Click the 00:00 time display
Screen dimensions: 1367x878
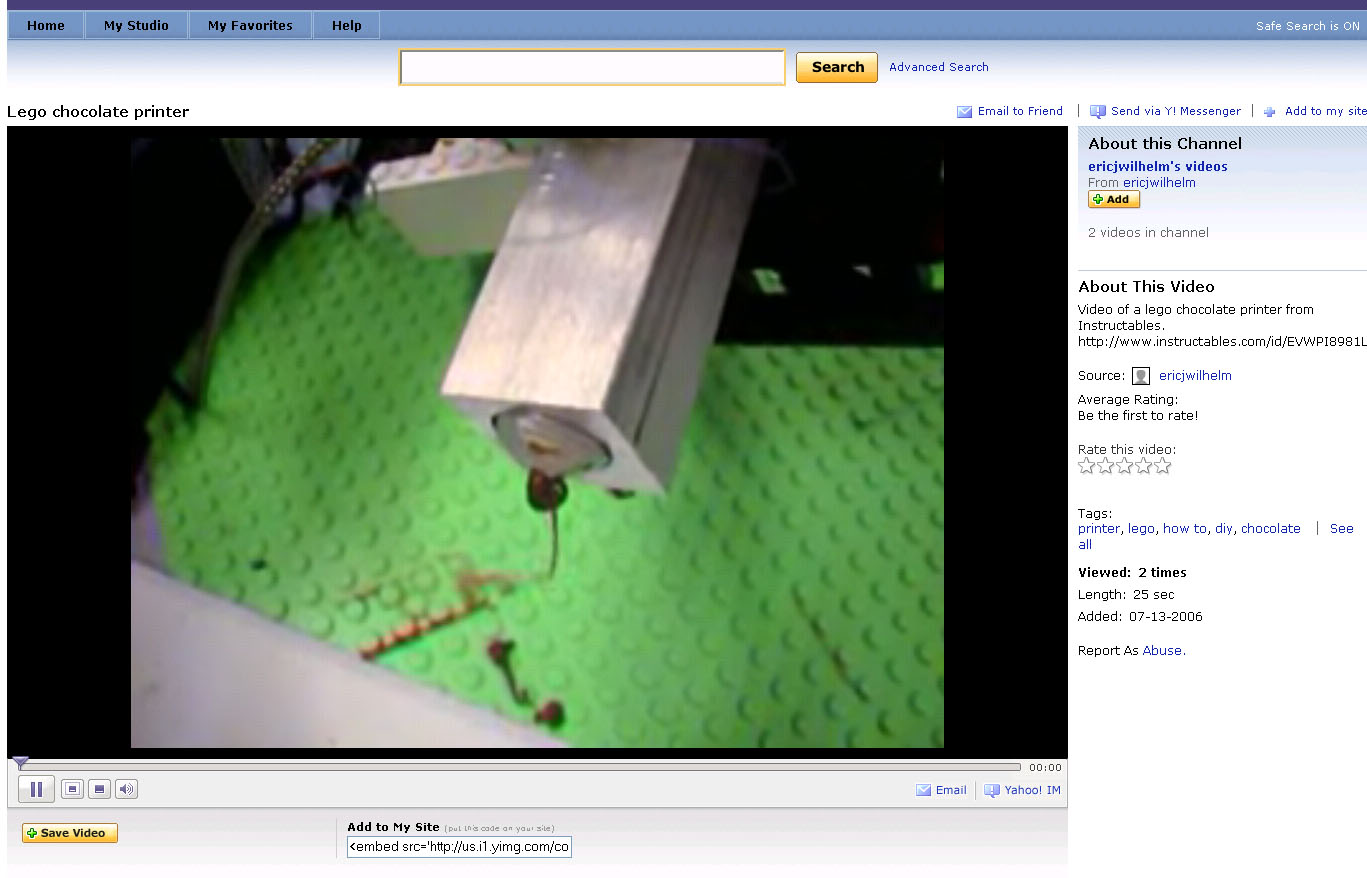(x=1045, y=768)
